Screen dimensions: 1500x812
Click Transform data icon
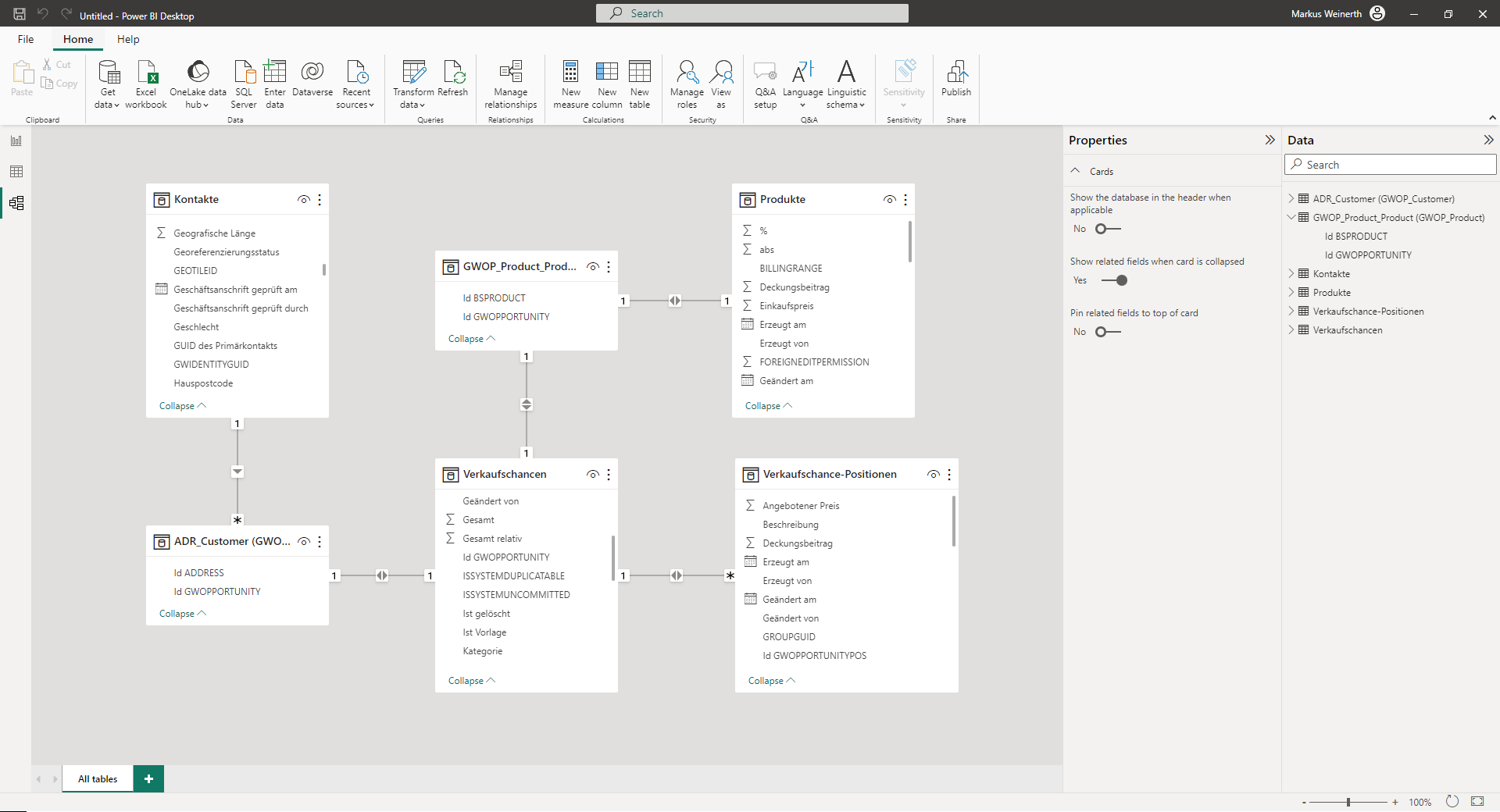[x=413, y=72]
